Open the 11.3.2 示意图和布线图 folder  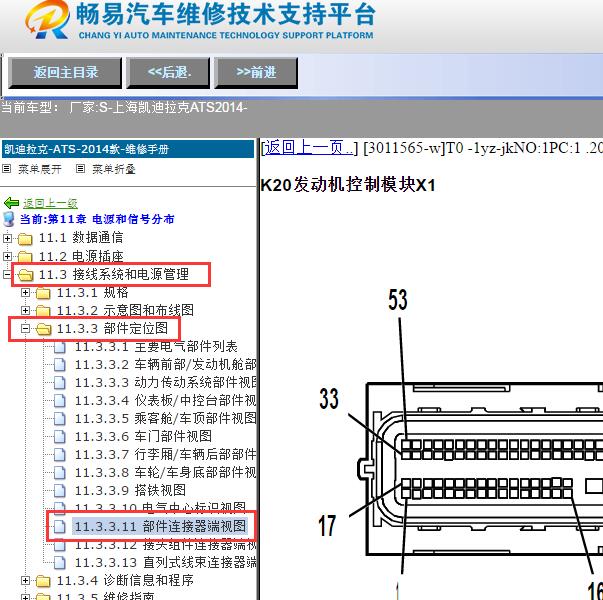coord(125,310)
